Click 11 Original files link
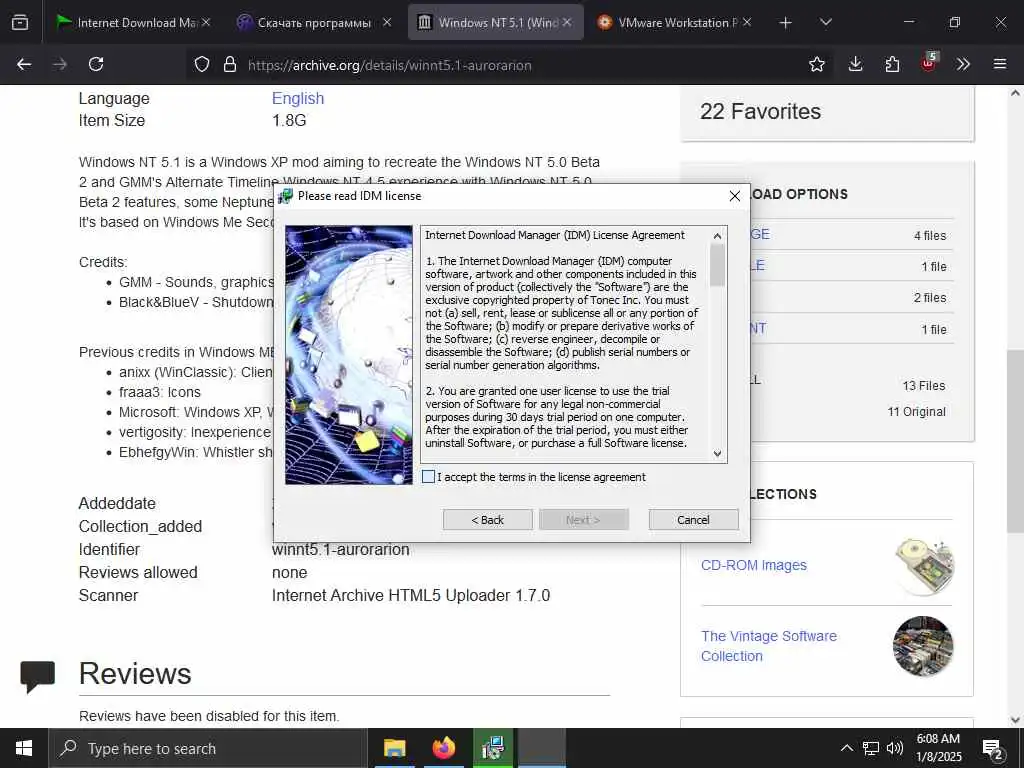Image resolution: width=1024 pixels, height=768 pixels. (916, 411)
